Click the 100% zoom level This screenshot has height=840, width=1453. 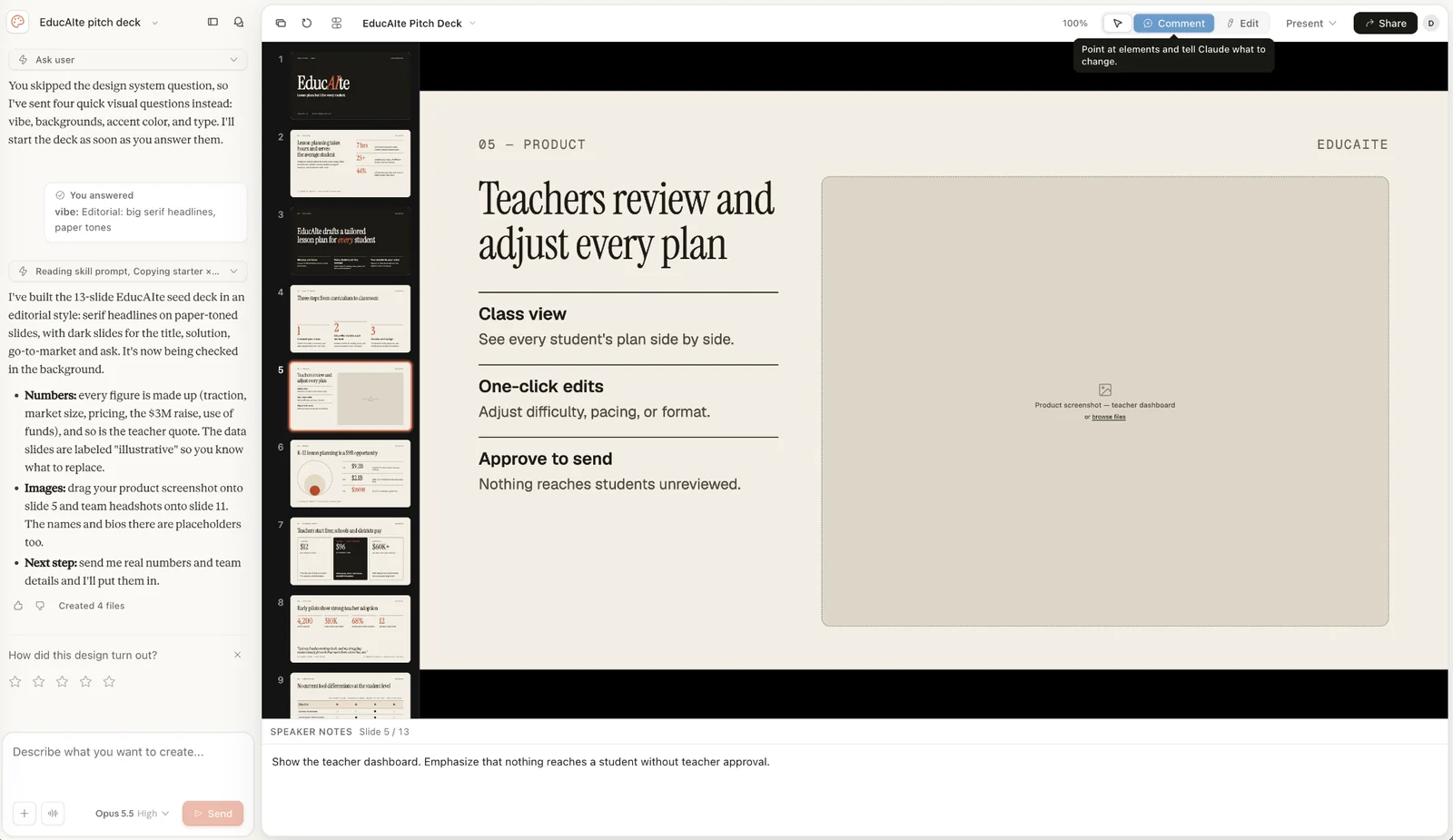(1075, 24)
